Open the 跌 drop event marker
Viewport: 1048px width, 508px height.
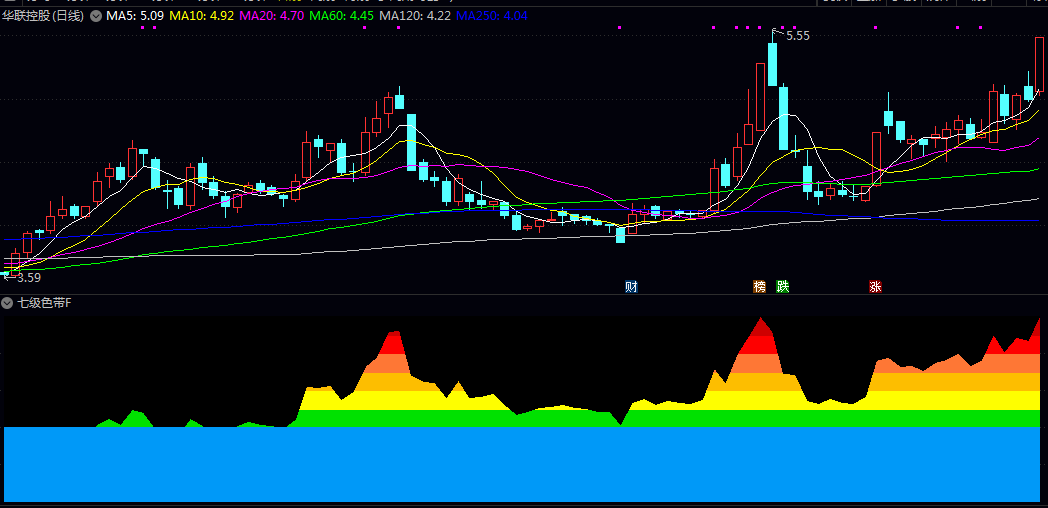point(783,287)
